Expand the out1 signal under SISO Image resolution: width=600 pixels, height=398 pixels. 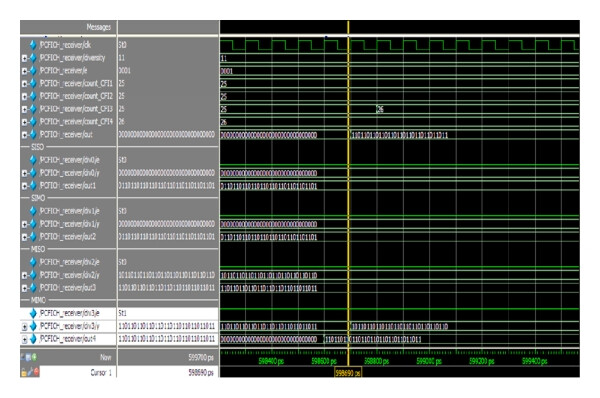24,186
